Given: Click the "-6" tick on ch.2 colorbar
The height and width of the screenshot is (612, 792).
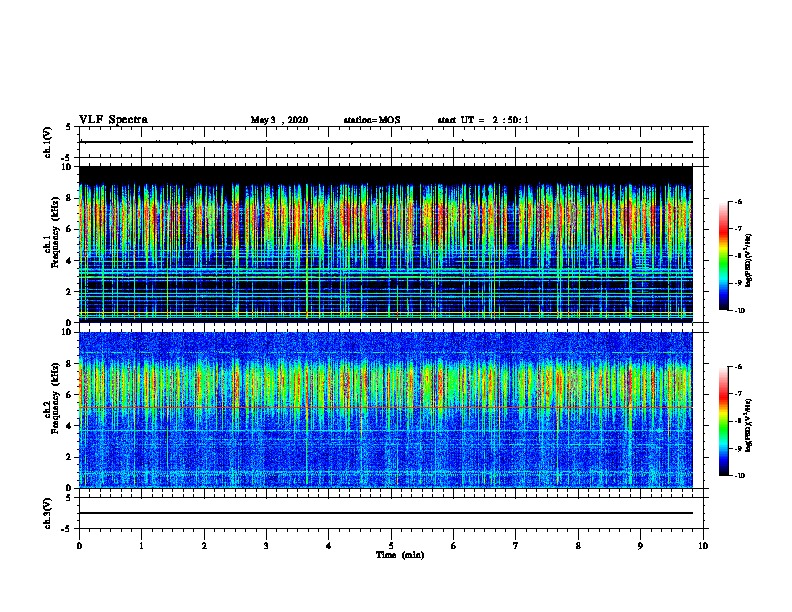Looking at the screenshot, I should [x=738, y=367].
